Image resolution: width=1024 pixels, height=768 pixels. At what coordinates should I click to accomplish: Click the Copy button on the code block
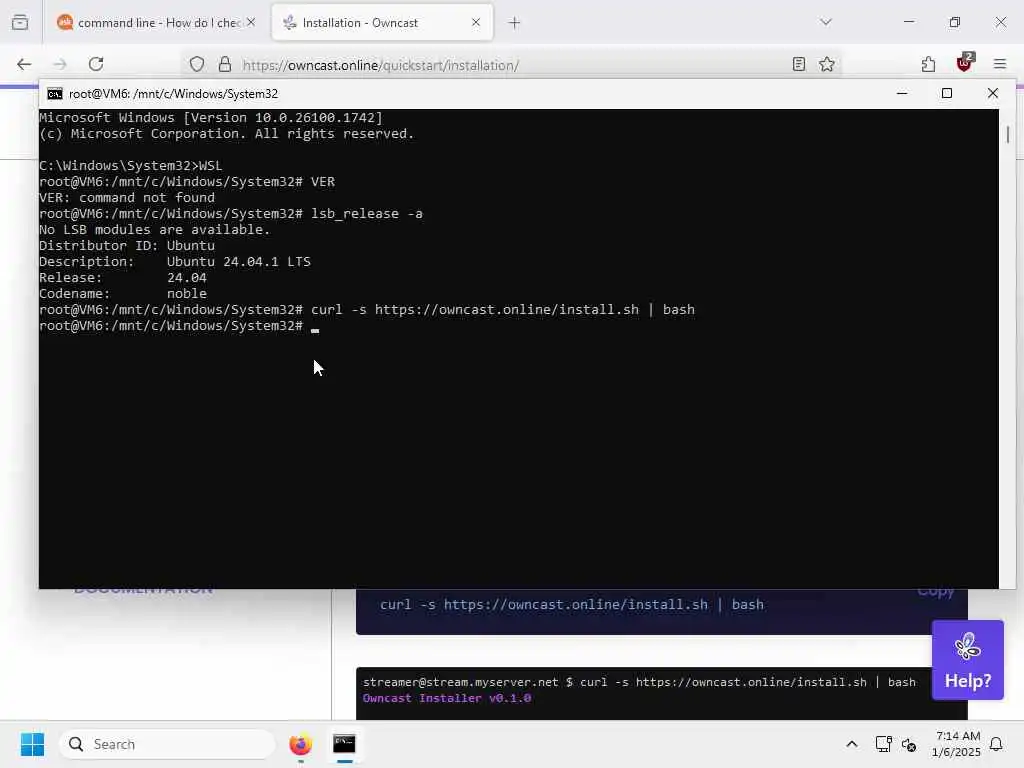(935, 592)
